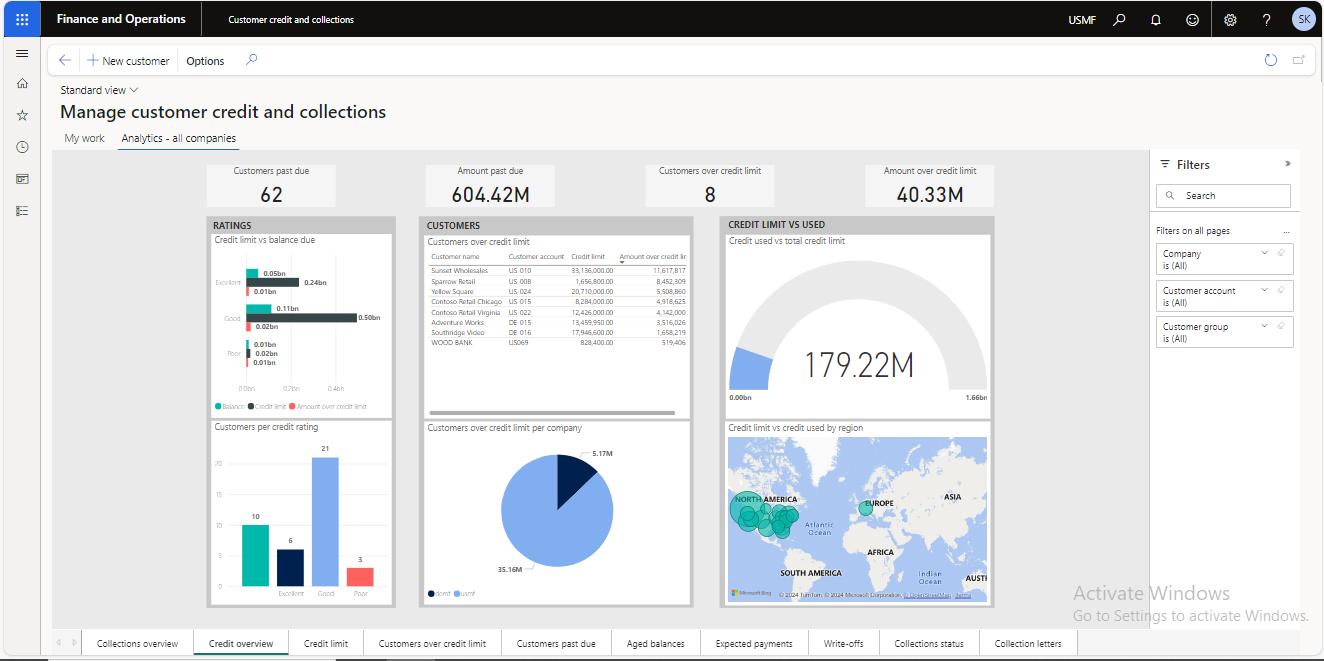Collapse the Filters pane with chevrons
The height and width of the screenshot is (661, 1324).
coord(1287,164)
